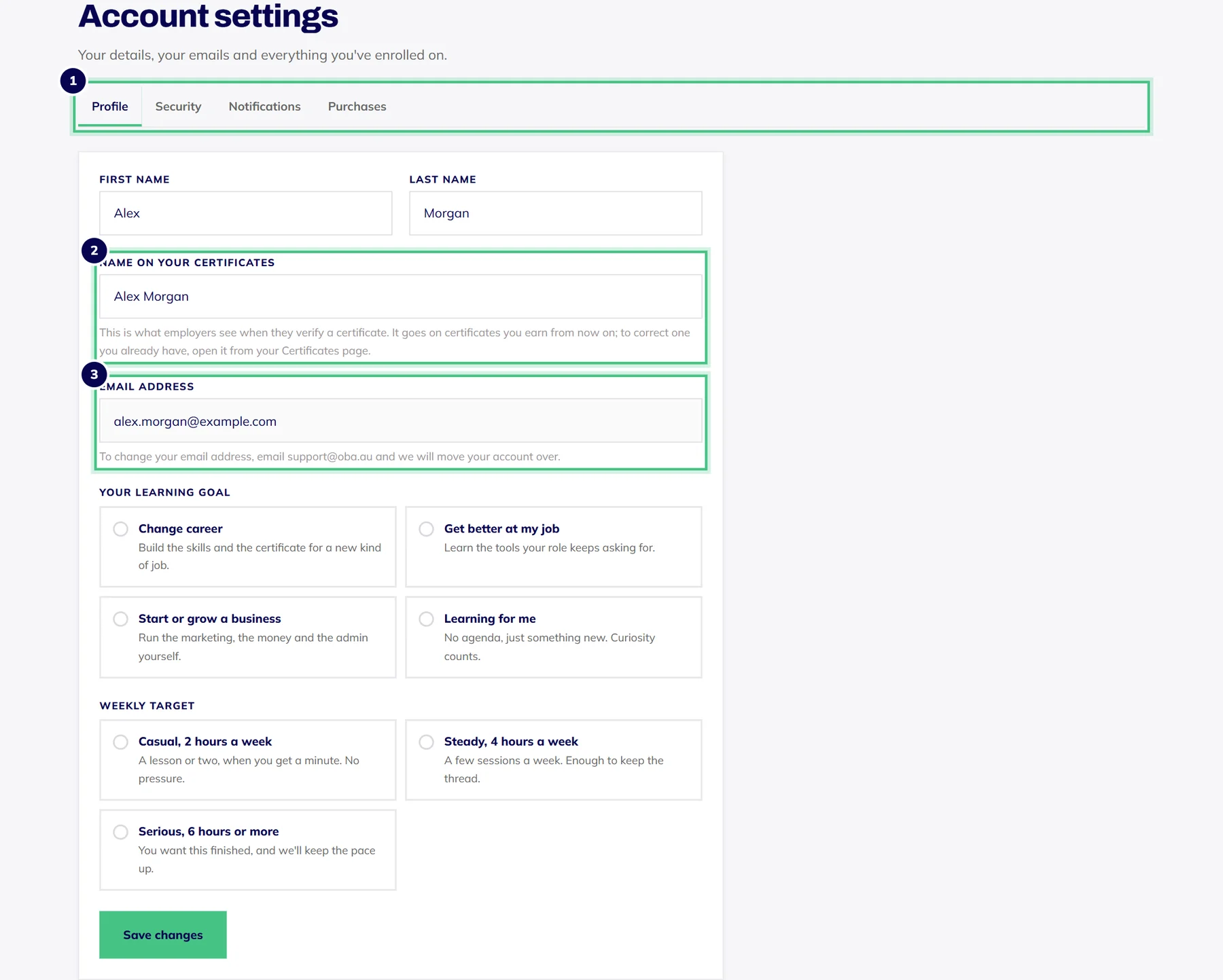Click the First Name field containing Alex
Image resolution: width=1223 pixels, height=980 pixels.
pyautogui.click(x=245, y=213)
